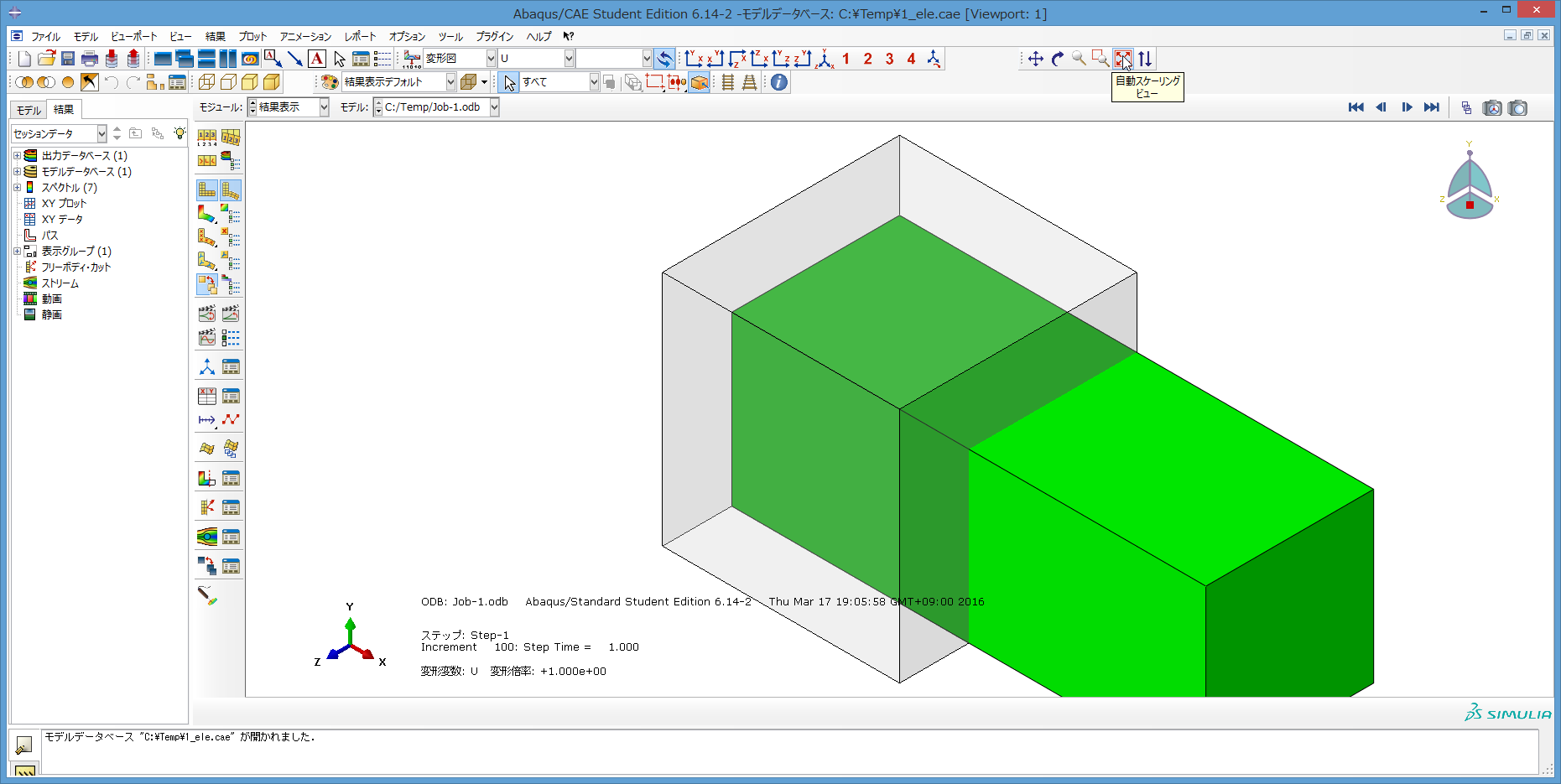Toggle filled render style
Screen dimensions: 1561x784
[x=250, y=82]
